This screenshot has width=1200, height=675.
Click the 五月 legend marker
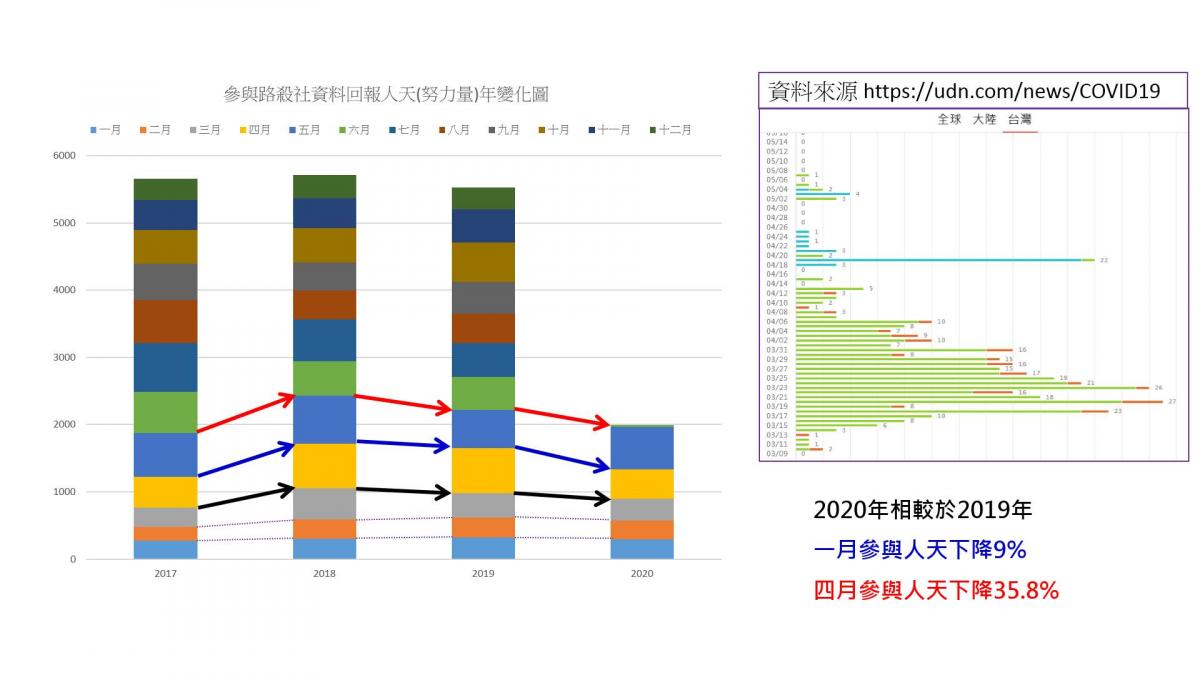pyautogui.click(x=293, y=130)
